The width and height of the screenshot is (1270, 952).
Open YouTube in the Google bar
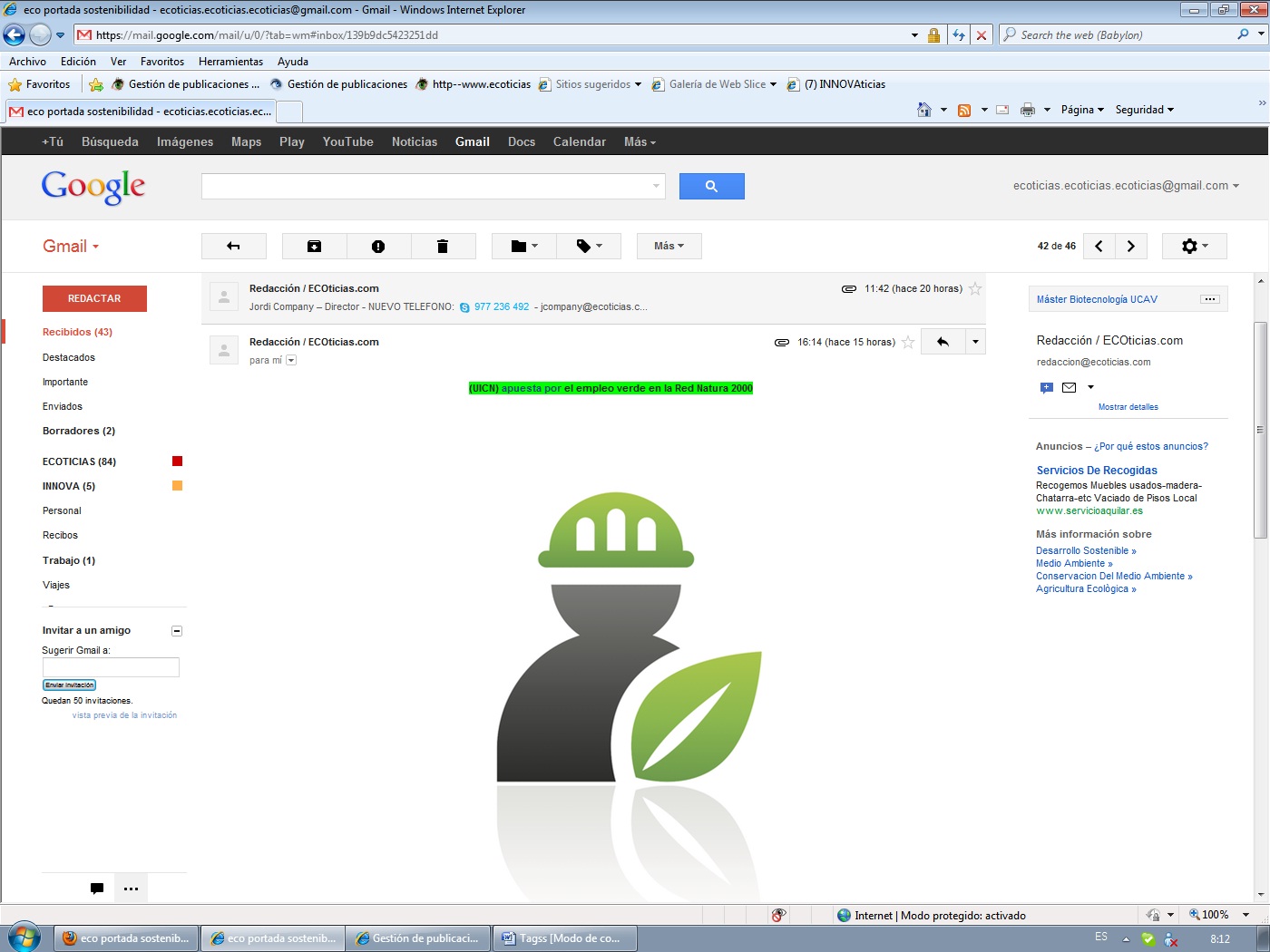tap(347, 141)
